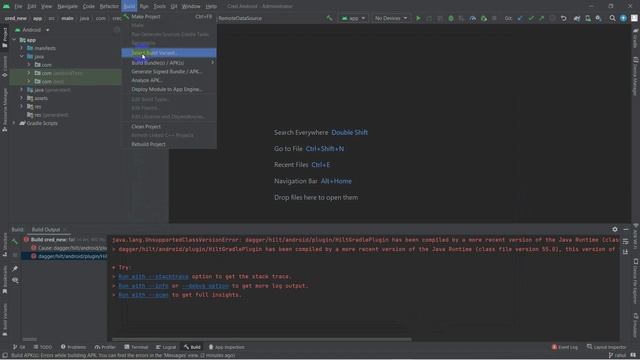Click the build tree horizontal scrollbar

29,339
